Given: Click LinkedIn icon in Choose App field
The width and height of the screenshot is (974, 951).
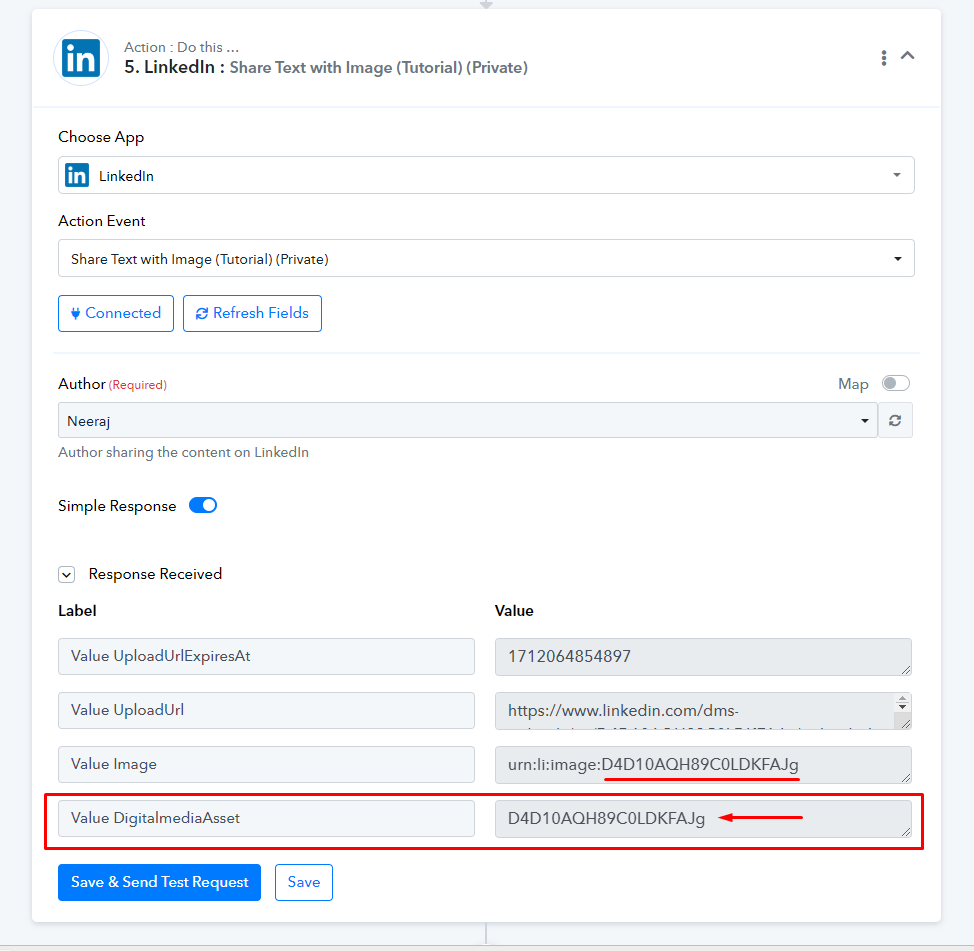Looking at the screenshot, I should click(77, 175).
